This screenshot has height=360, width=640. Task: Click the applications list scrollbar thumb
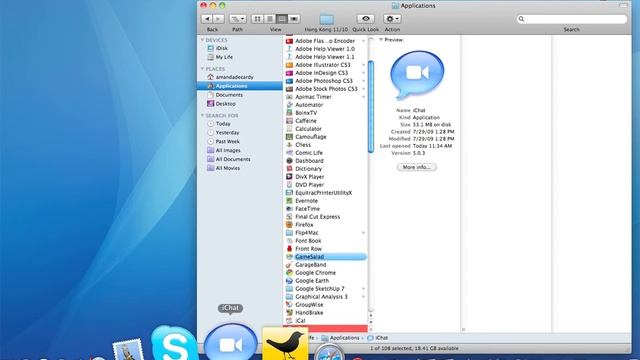coord(371,107)
